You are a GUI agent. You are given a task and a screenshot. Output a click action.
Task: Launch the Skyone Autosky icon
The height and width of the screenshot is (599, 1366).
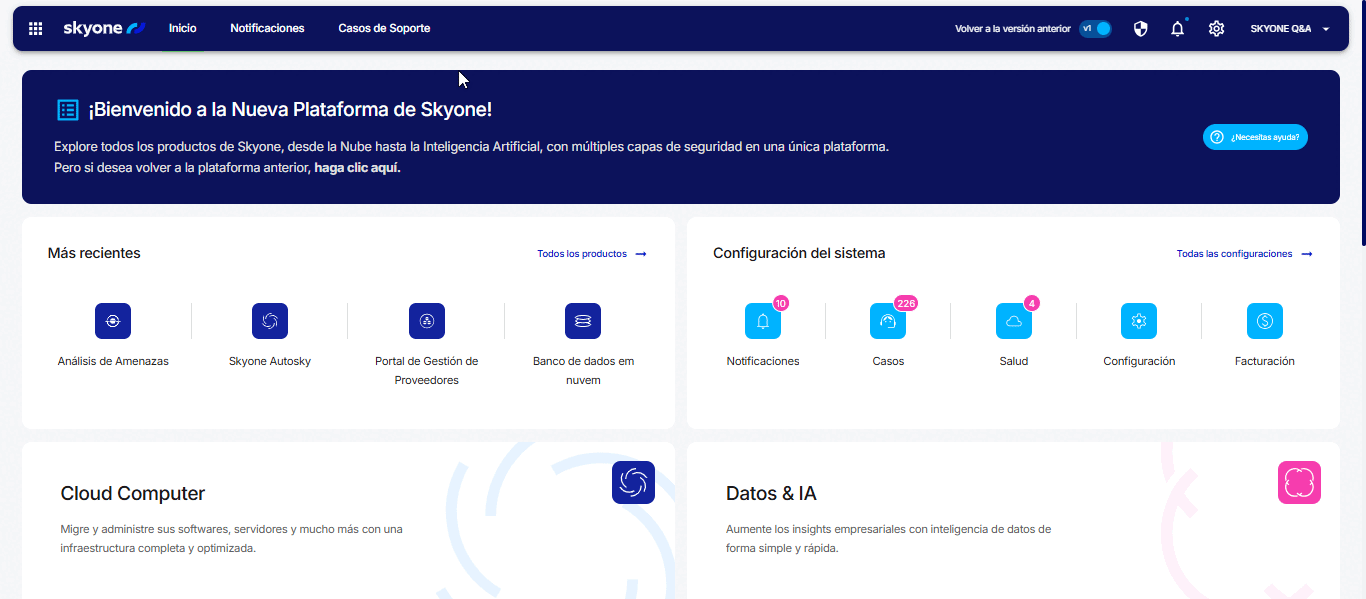pyautogui.click(x=270, y=321)
